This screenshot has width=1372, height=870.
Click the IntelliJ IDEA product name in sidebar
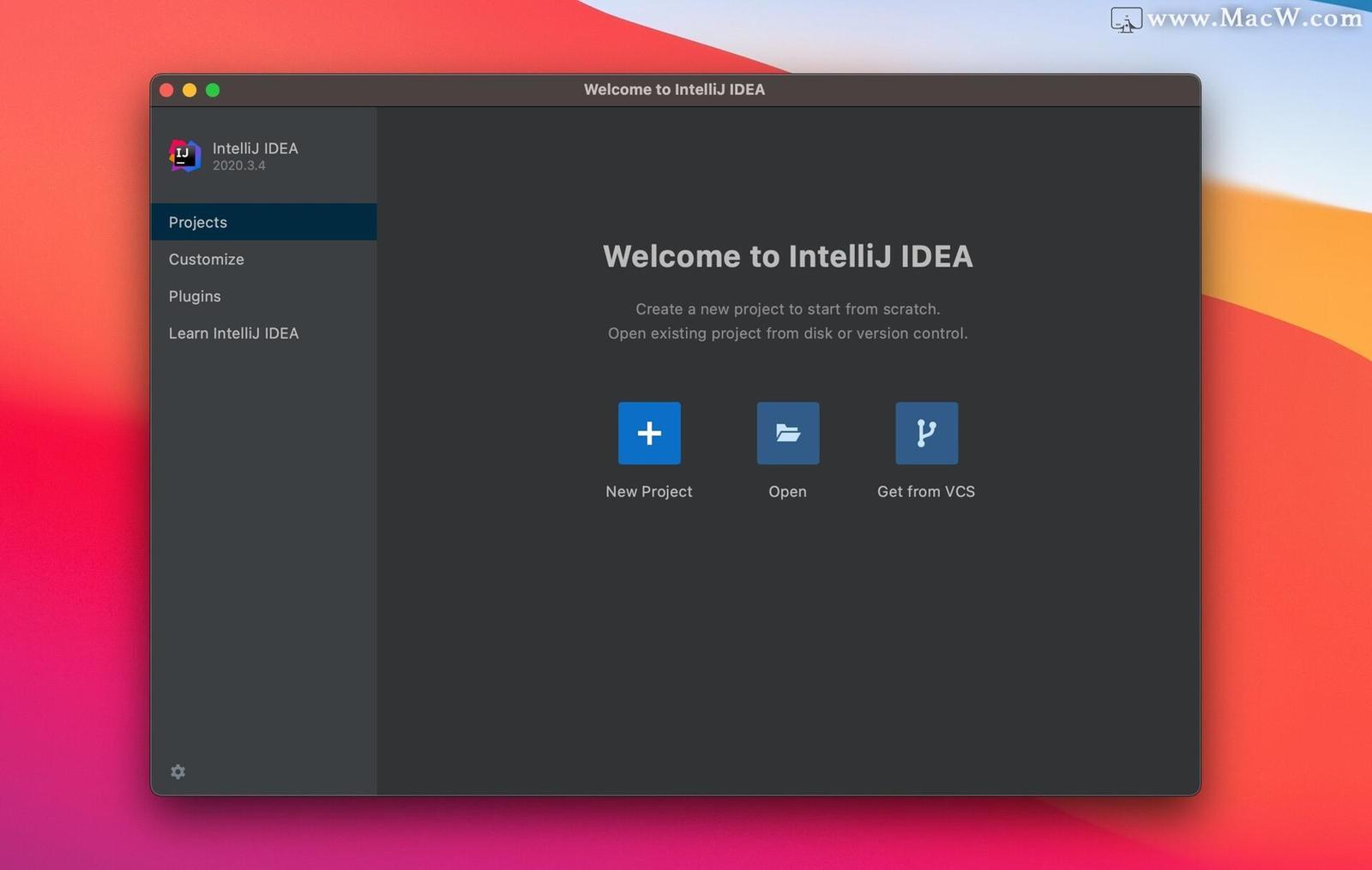256,148
